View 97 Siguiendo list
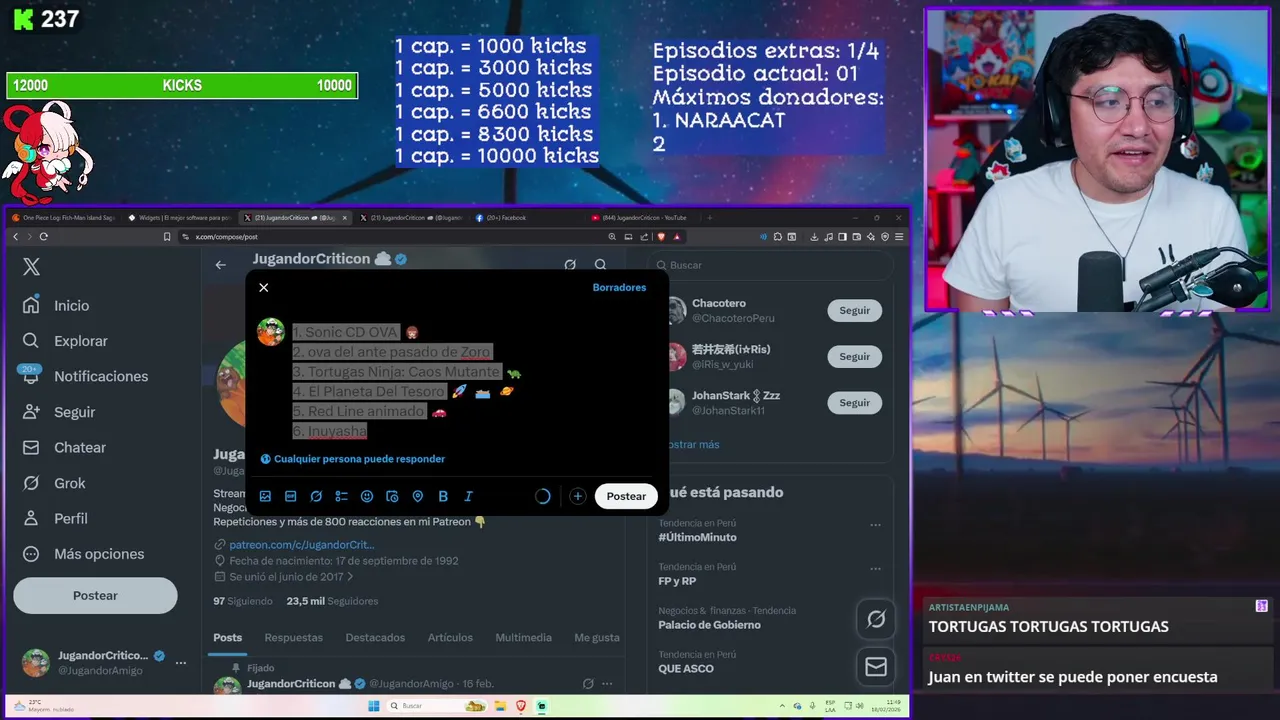The image size is (1280, 720). coord(242,602)
